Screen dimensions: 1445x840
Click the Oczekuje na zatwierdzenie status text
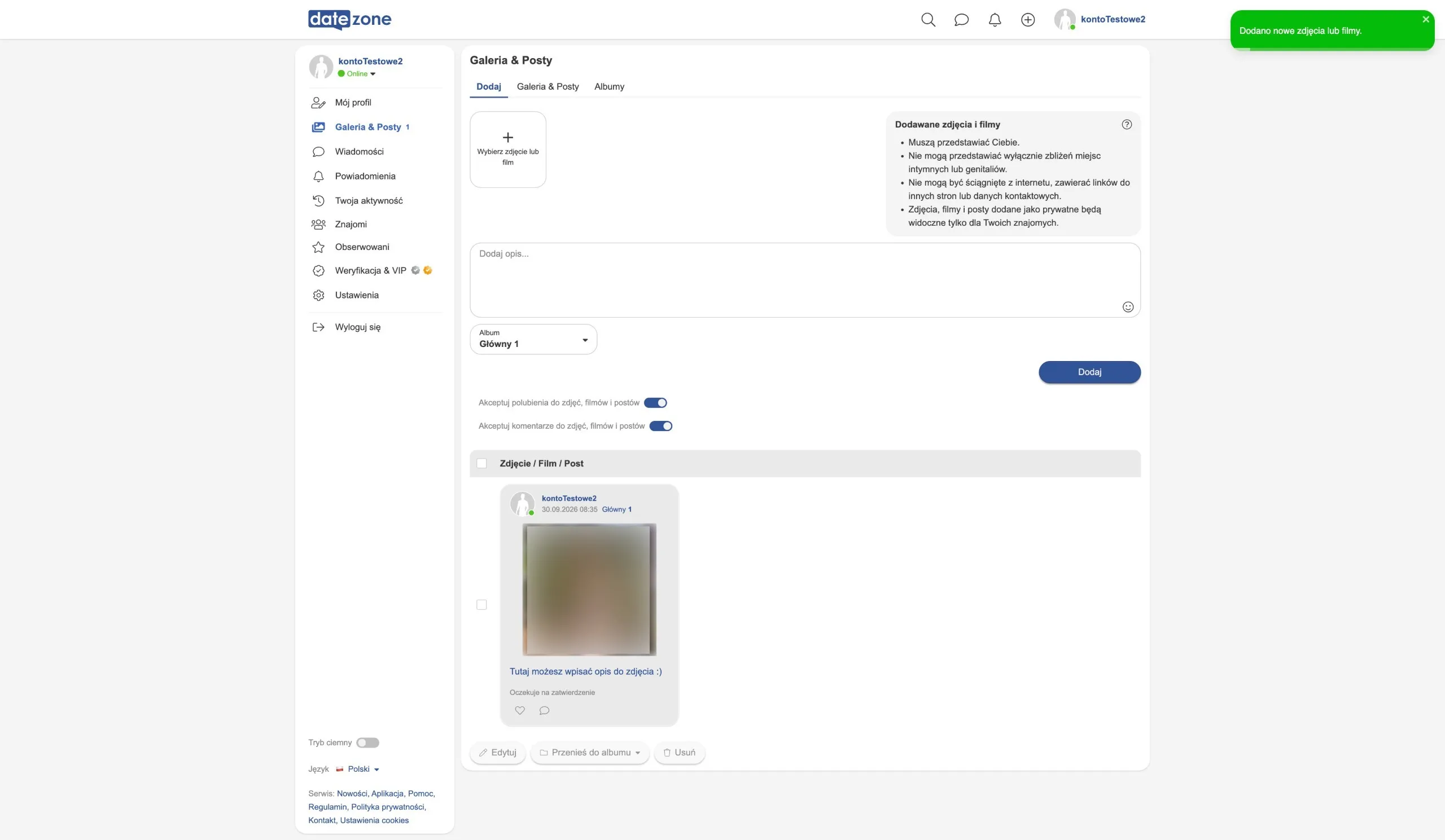(x=552, y=692)
